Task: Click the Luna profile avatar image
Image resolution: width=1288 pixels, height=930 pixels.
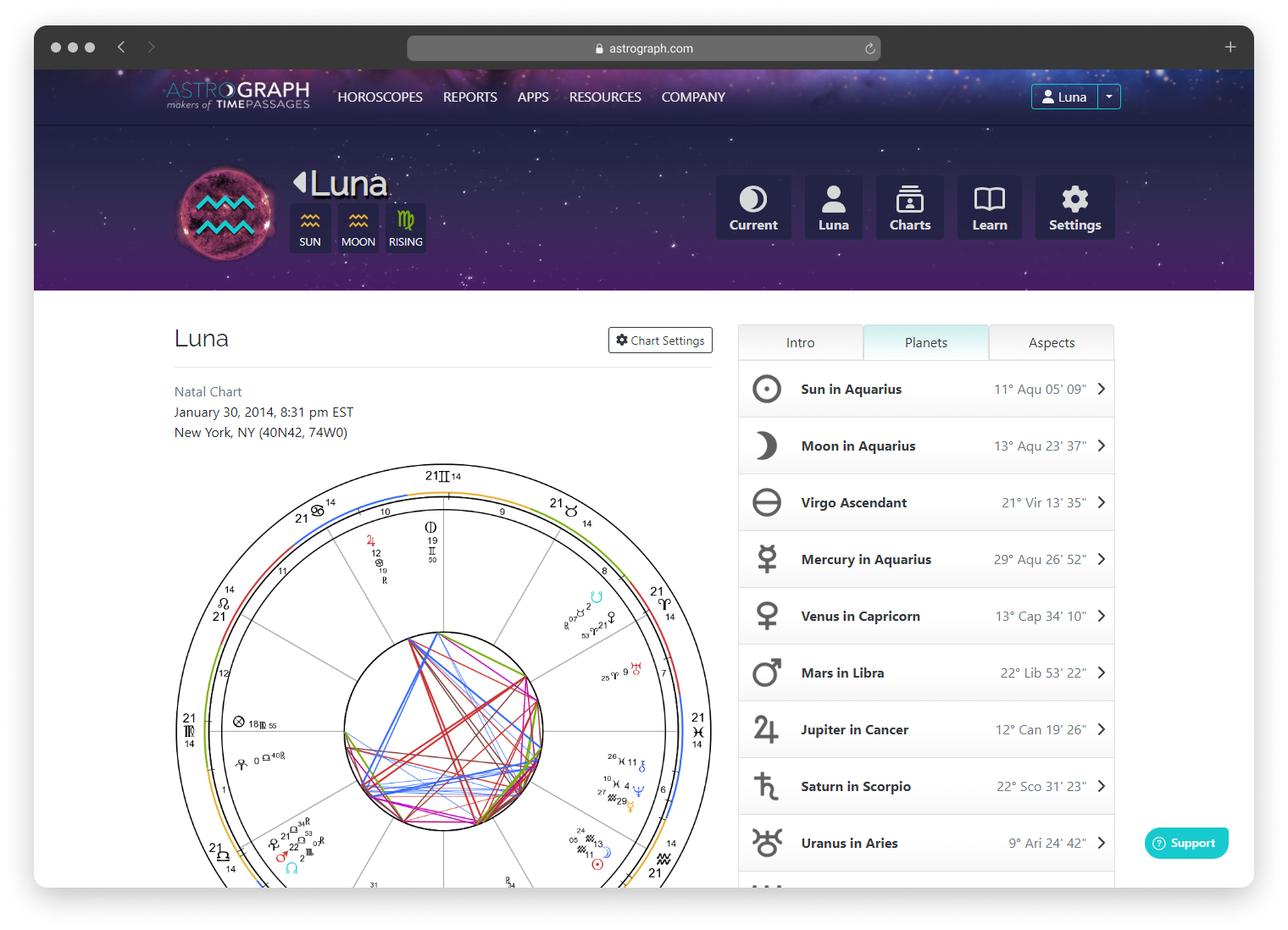Action: (225, 213)
